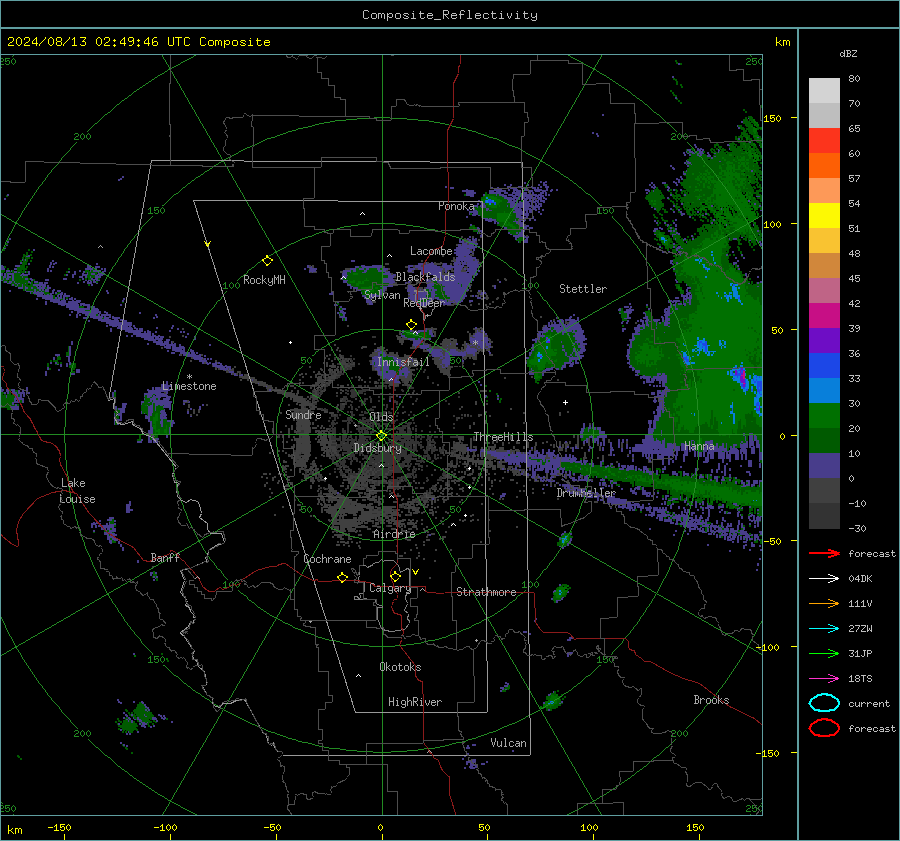Click the Composite_Reflectivity title

click(449, 15)
